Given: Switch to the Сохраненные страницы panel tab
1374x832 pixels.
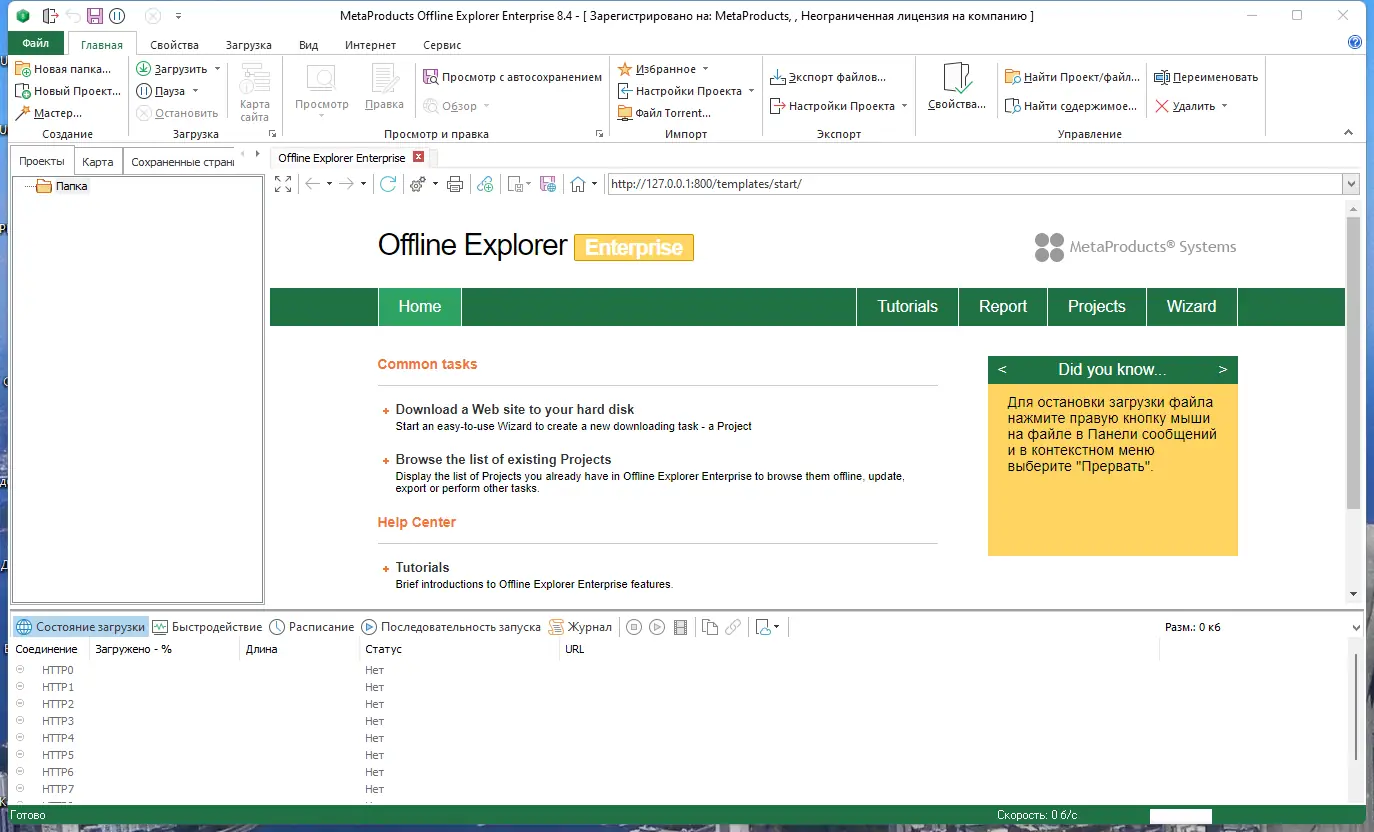Looking at the screenshot, I should [181, 162].
